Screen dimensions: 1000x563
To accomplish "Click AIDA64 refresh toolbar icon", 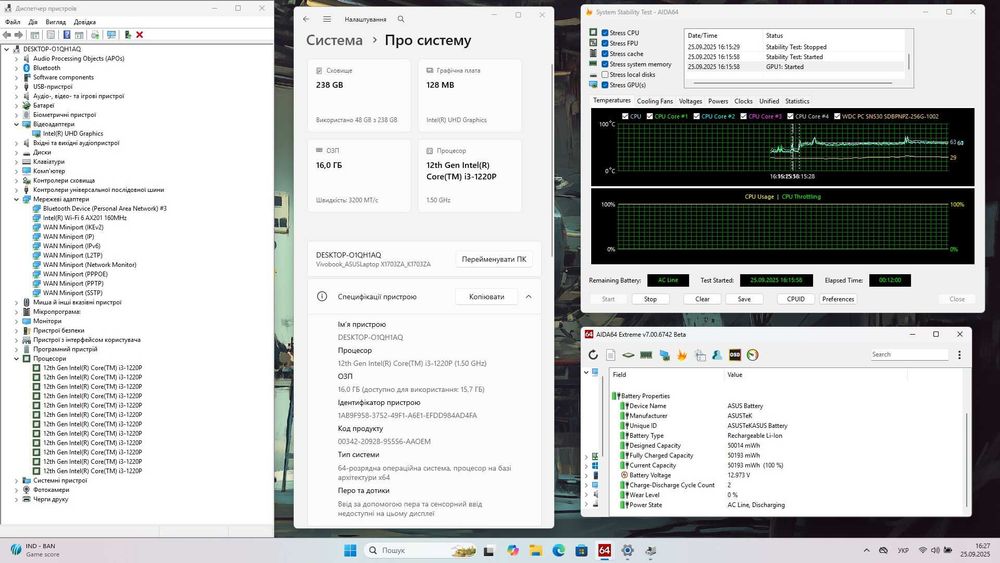I will pos(593,355).
